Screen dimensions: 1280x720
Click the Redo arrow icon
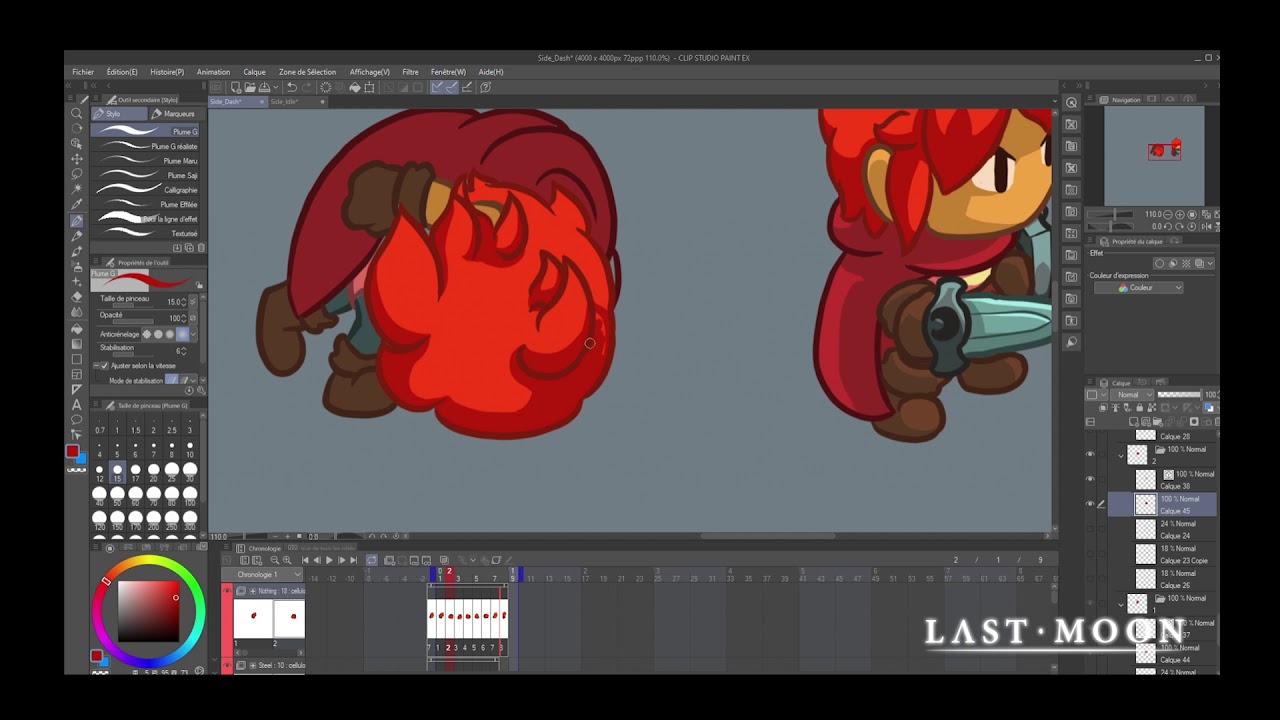click(x=306, y=87)
